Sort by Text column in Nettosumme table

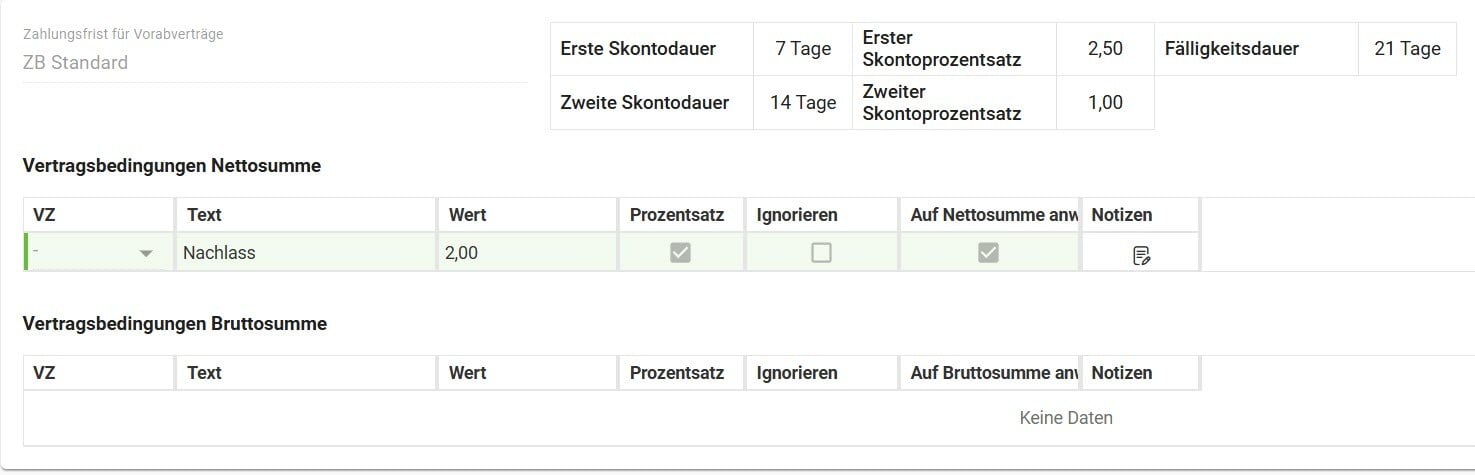pos(306,215)
